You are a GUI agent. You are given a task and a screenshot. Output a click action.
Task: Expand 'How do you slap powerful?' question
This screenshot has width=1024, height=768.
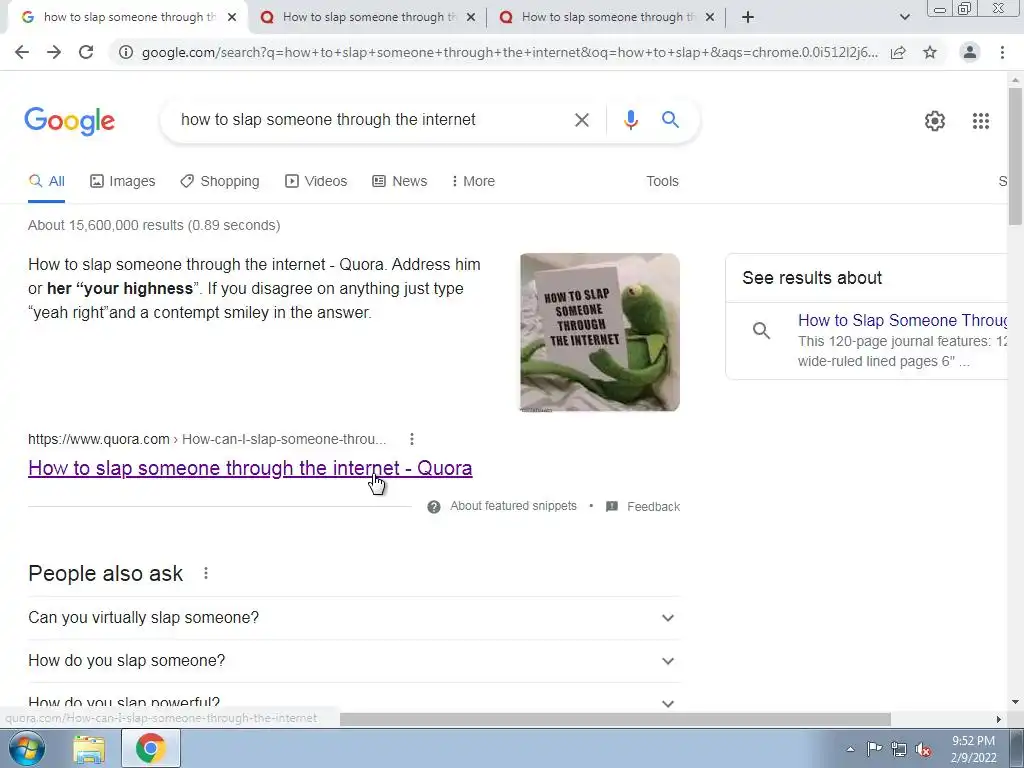click(354, 702)
